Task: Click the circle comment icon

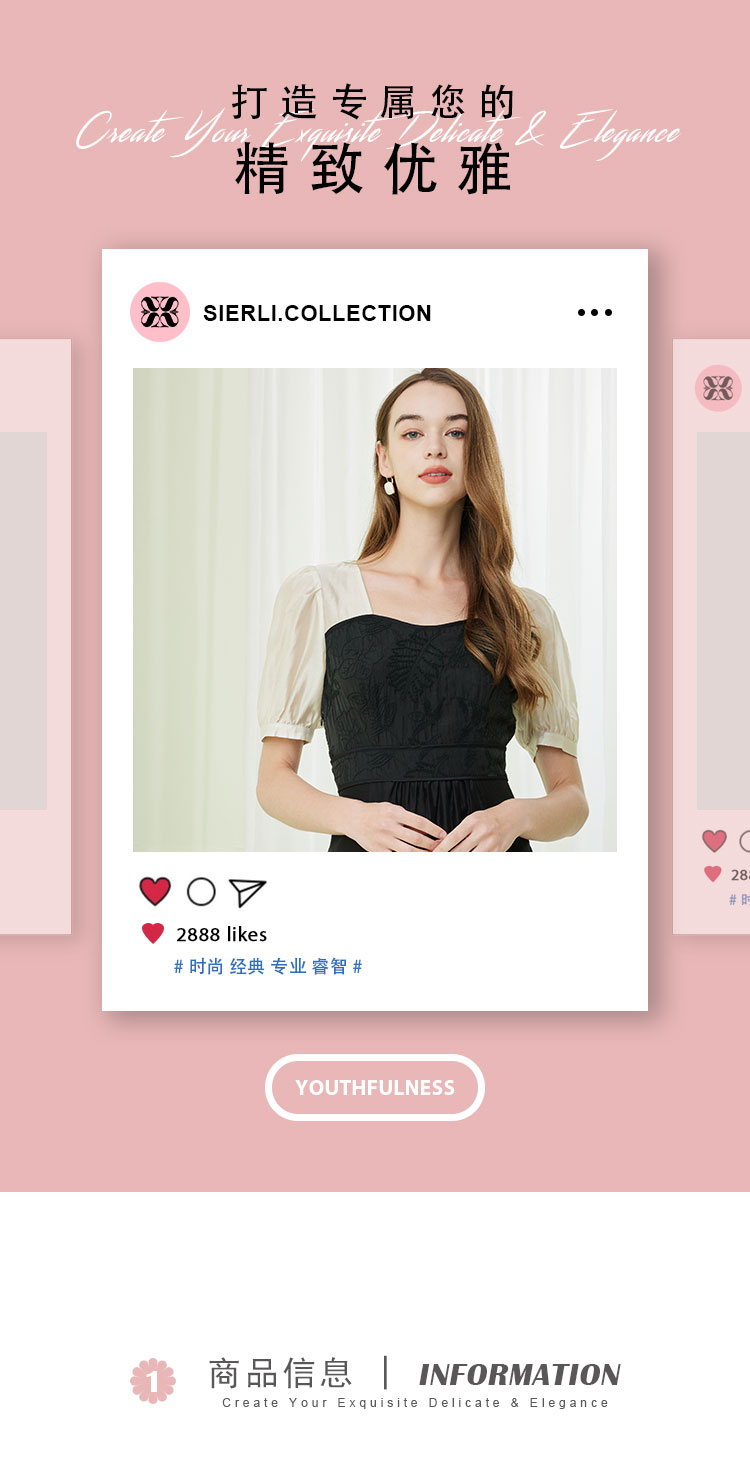Action: click(x=201, y=891)
